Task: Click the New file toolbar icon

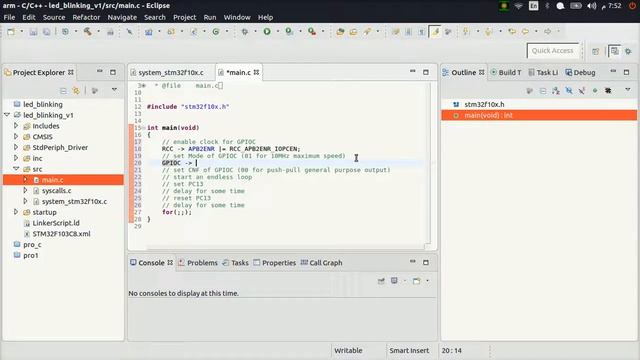Action: pyautogui.click(x=11, y=31)
